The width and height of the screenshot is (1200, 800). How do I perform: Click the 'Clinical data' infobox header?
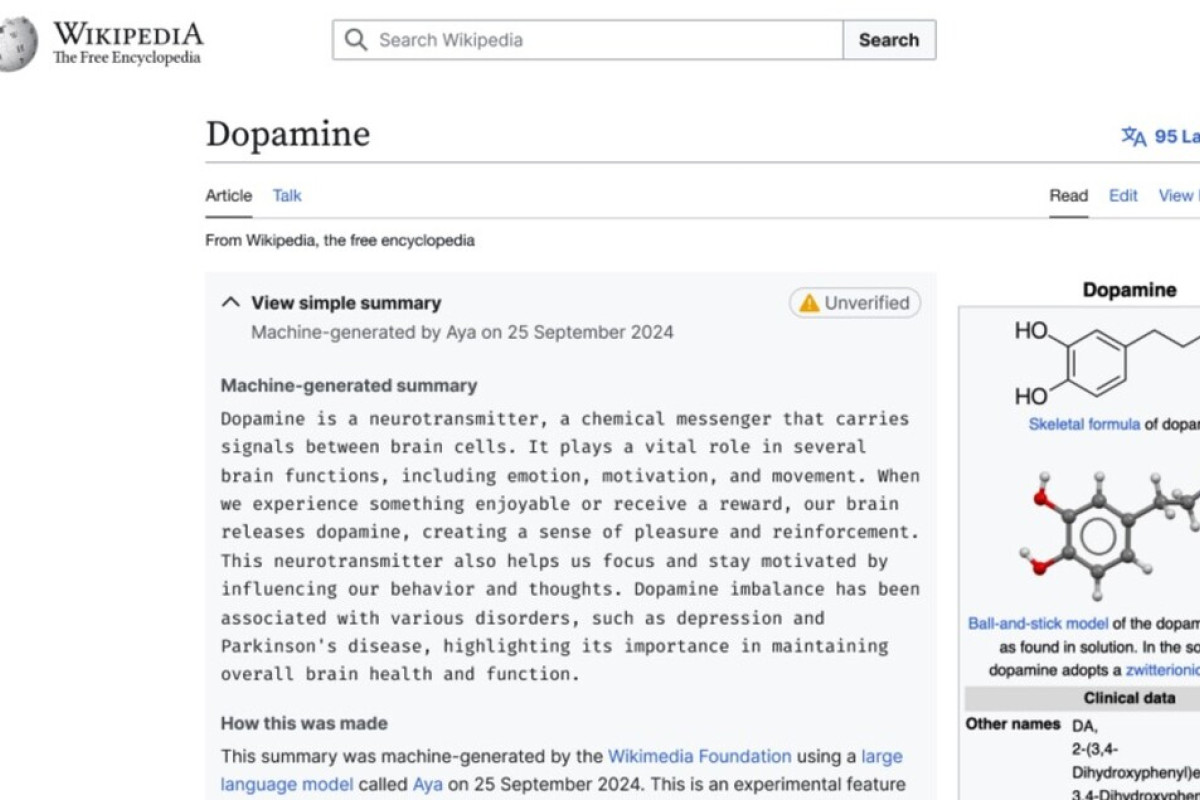pos(1129,698)
